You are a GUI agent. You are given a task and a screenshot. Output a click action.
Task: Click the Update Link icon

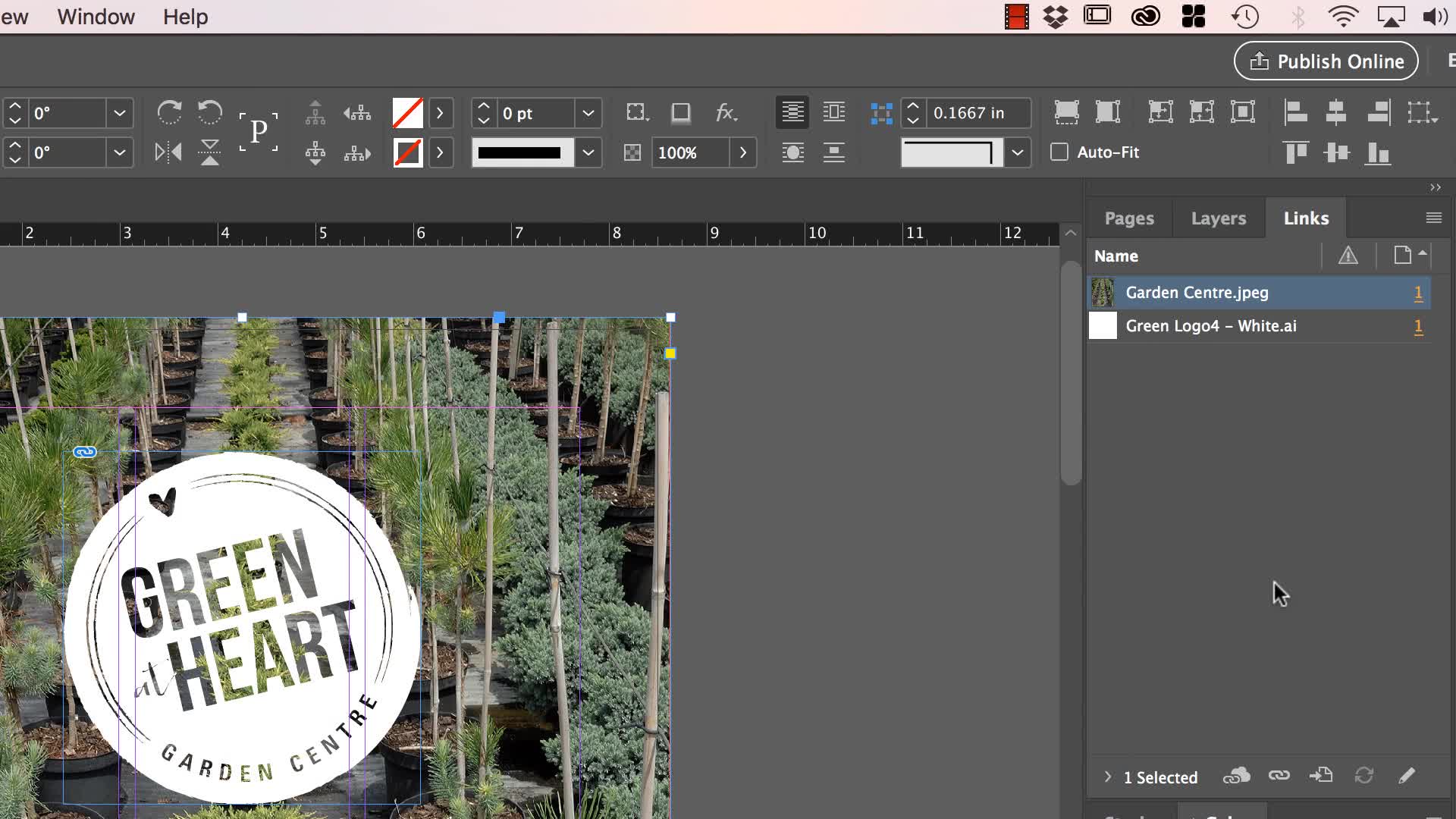coord(1364,775)
